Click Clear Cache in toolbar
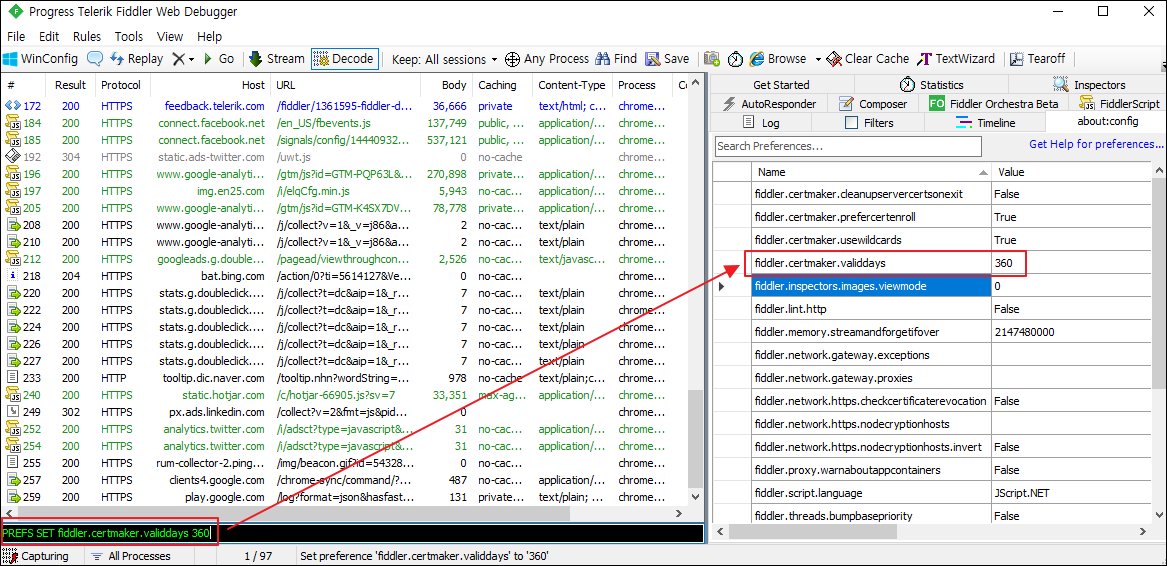Image resolution: width=1167 pixels, height=566 pixels. tap(868, 59)
